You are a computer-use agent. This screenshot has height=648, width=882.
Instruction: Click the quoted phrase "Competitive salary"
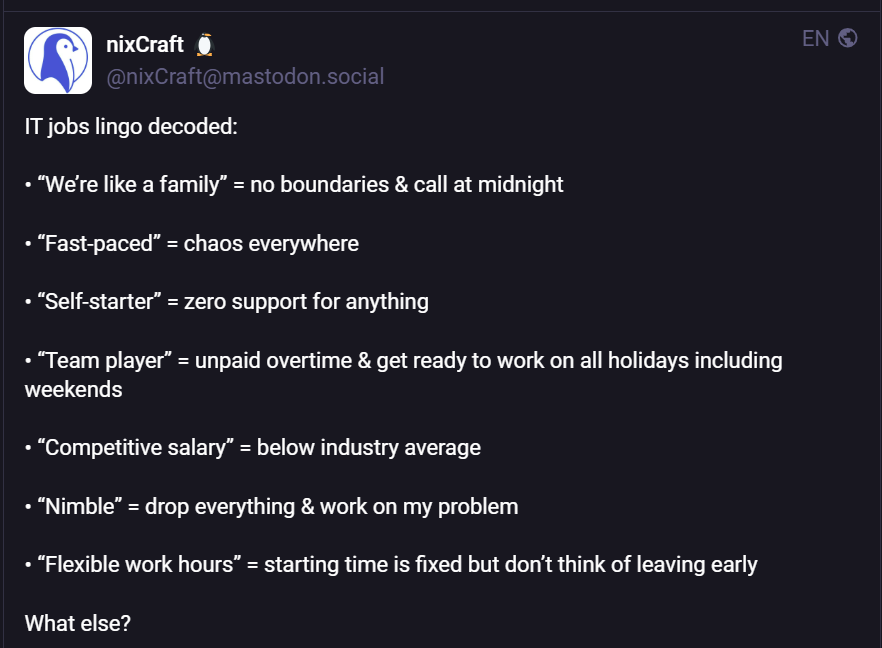tap(136, 448)
